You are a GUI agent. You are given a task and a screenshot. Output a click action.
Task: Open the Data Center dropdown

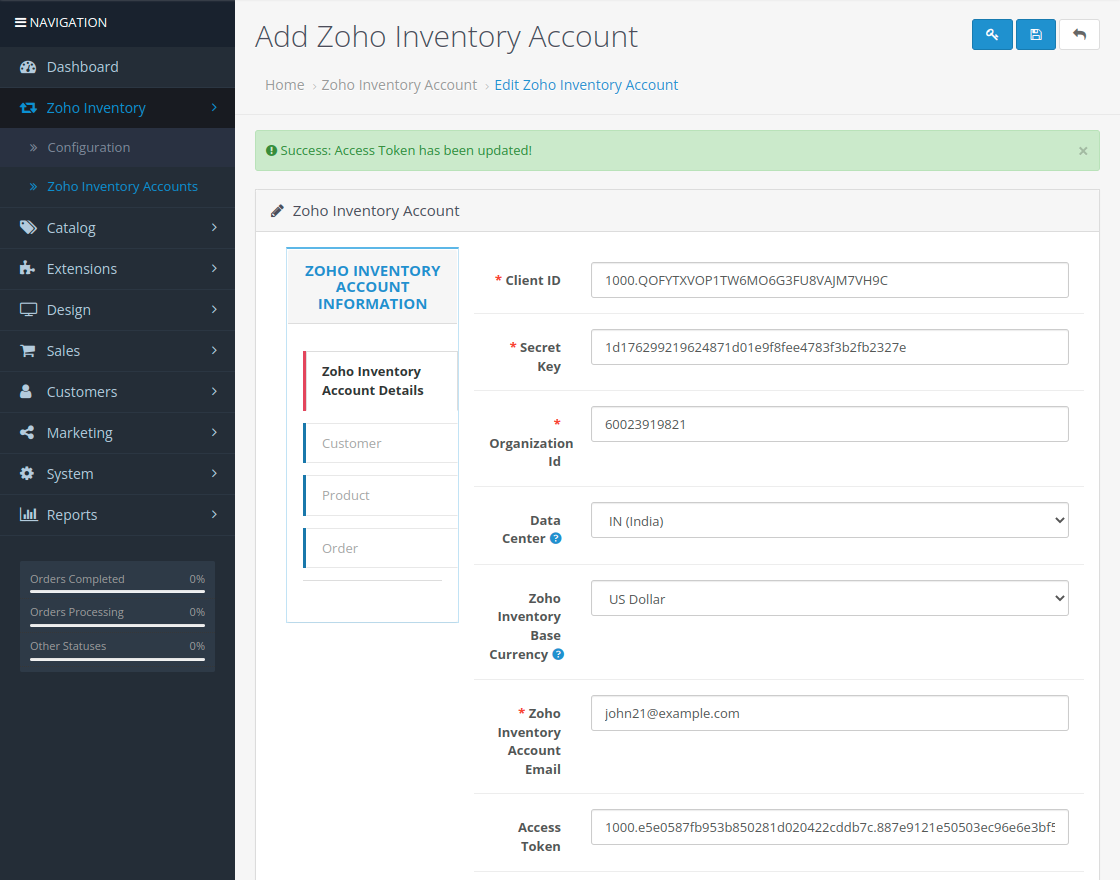tap(829, 520)
